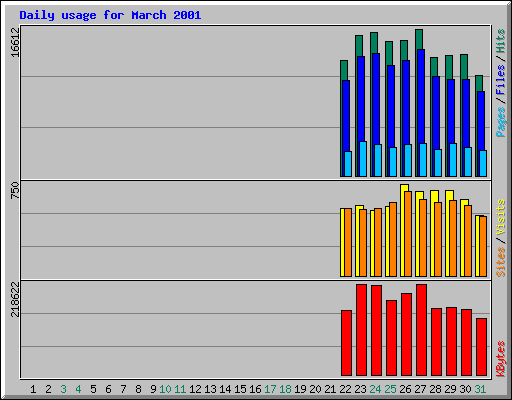512x400 pixels.
Task: Click the blue Files bar for day 24
Action: pyautogui.click(x=376, y=99)
